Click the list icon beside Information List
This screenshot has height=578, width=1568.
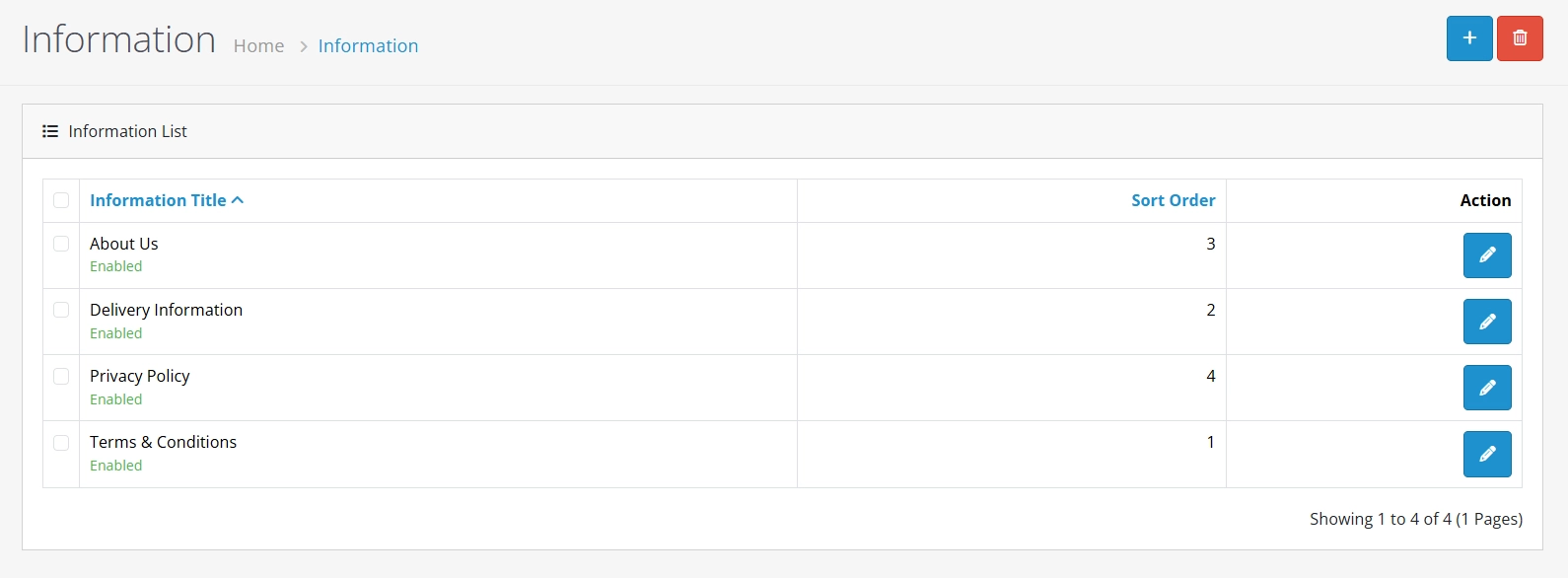coord(50,131)
